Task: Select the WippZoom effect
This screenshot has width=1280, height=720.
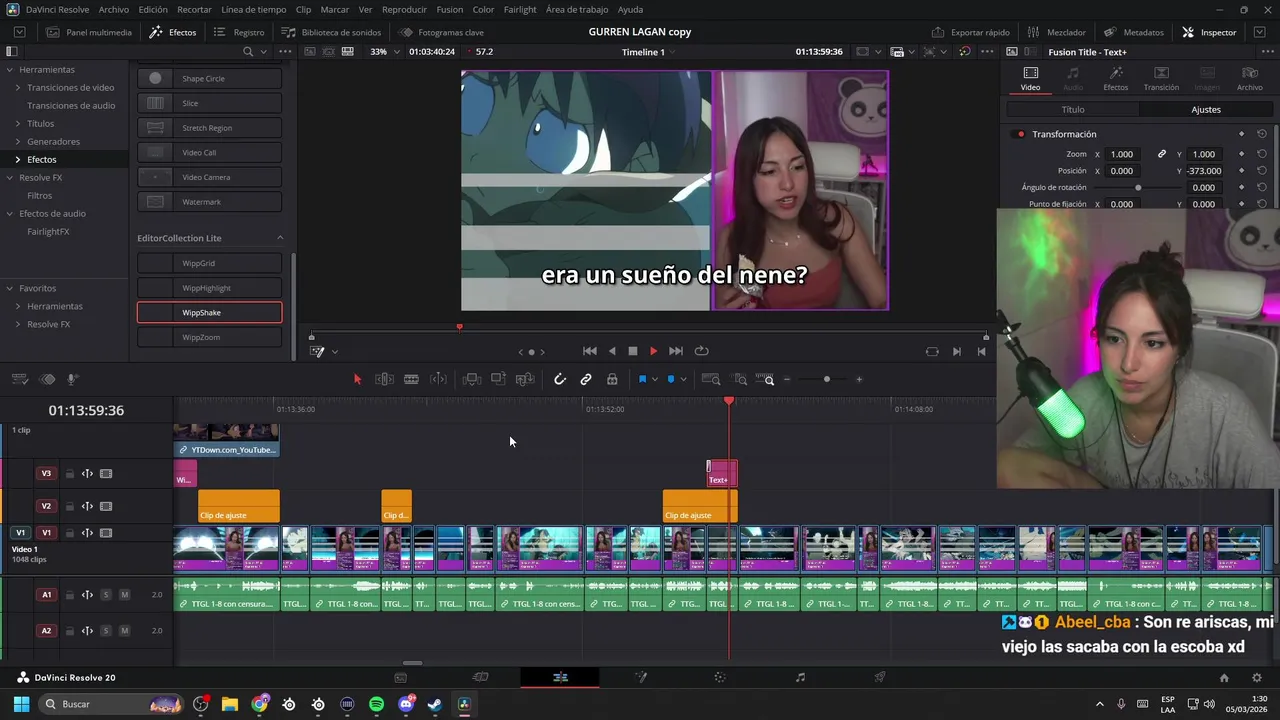Action: click(209, 337)
